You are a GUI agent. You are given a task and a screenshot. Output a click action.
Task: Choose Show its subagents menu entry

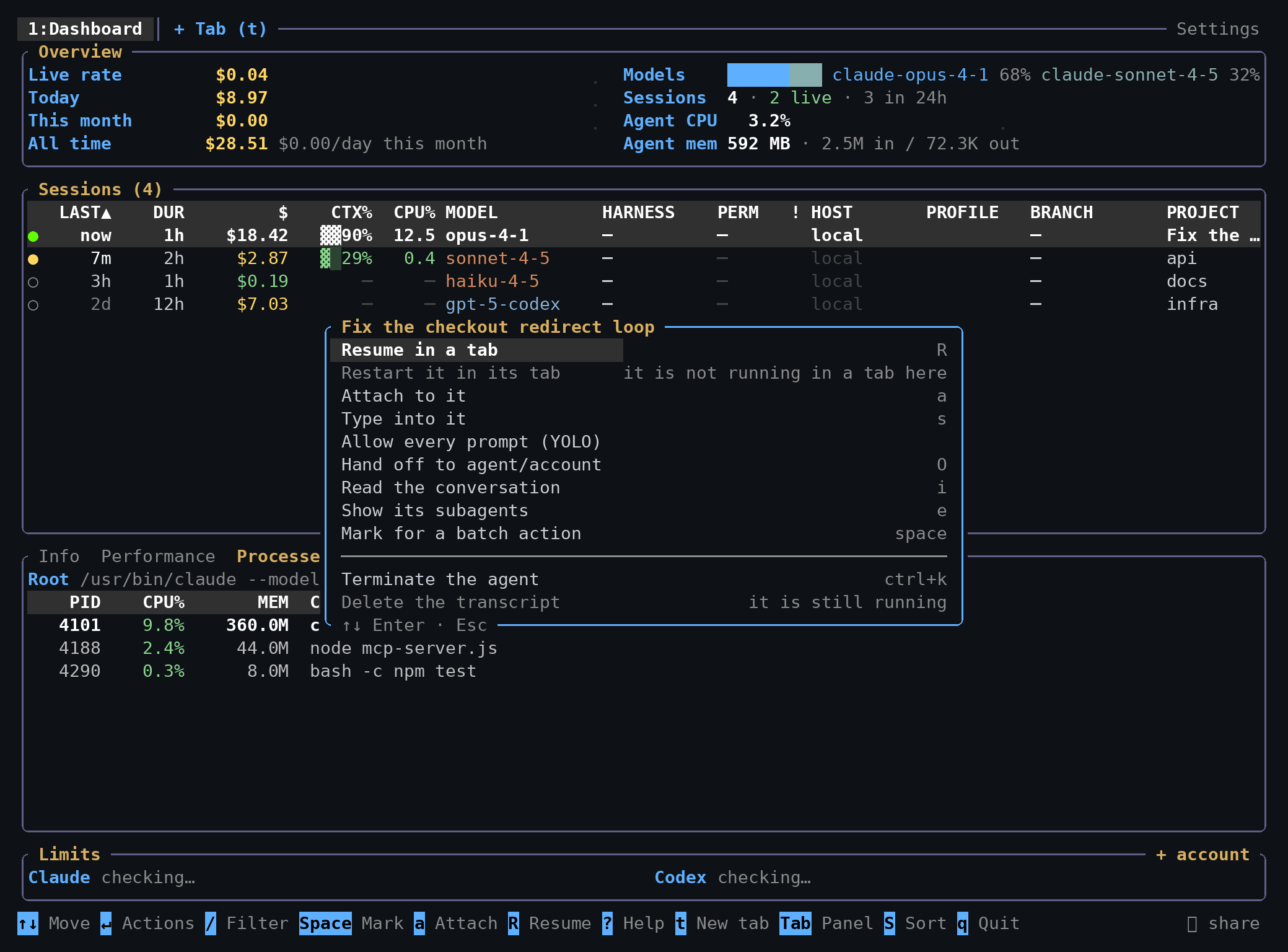click(x=644, y=511)
